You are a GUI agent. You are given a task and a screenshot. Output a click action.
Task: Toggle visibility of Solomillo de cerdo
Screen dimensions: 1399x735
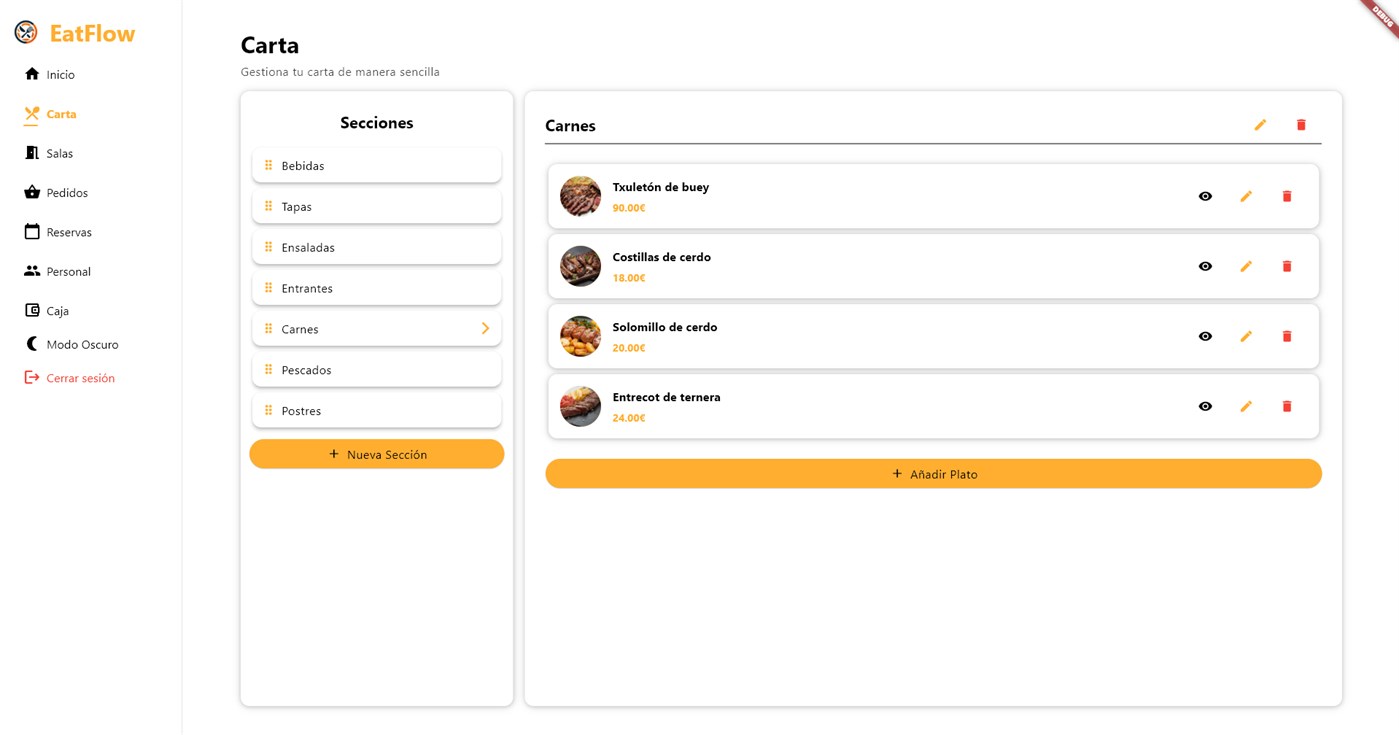click(1205, 336)
